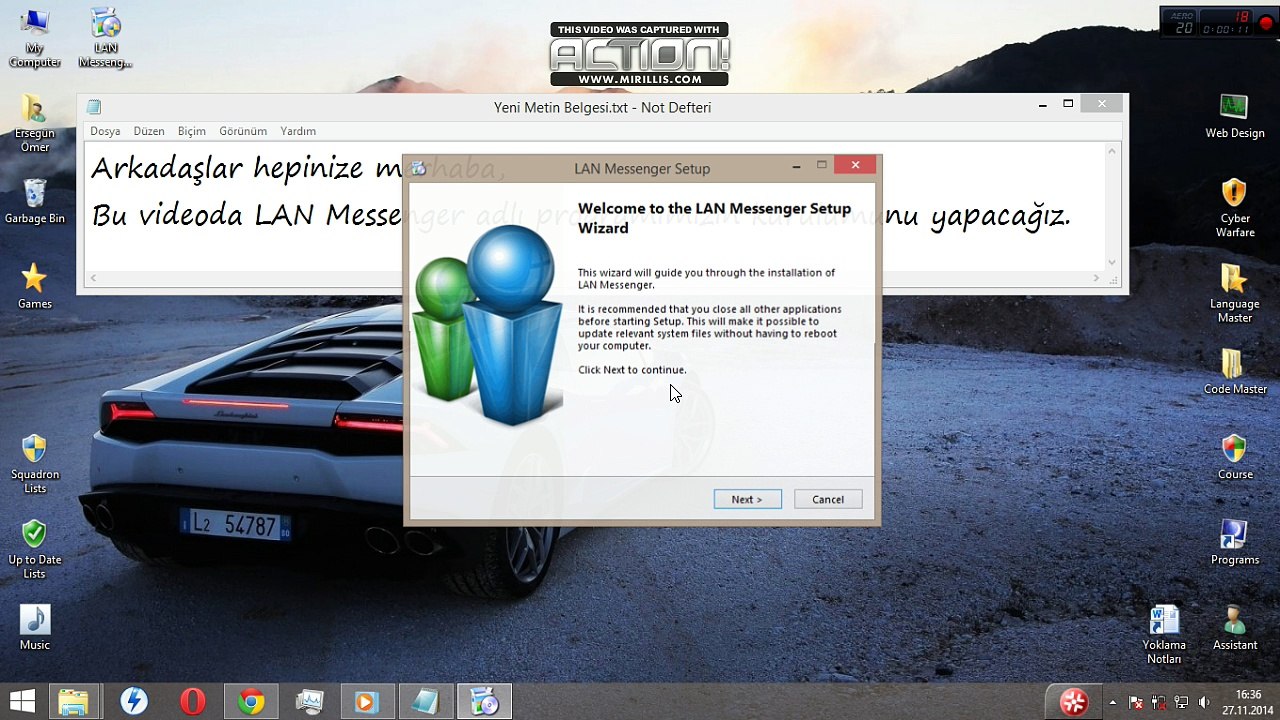This screenshot has height=720, width=1280.
Task: Open the Dosya menu in Not Defteri
Action: click(105, 131)
